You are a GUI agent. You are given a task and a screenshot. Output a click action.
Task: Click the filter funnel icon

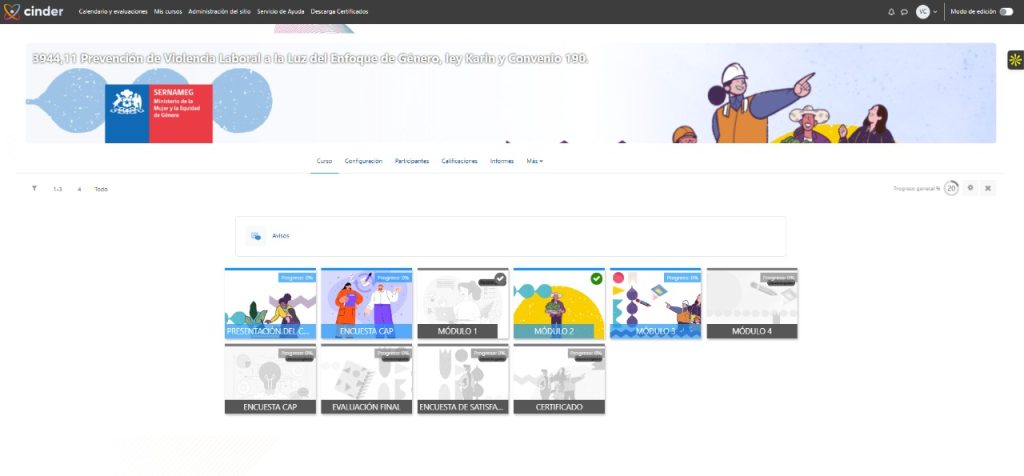(x=34, y=188)
